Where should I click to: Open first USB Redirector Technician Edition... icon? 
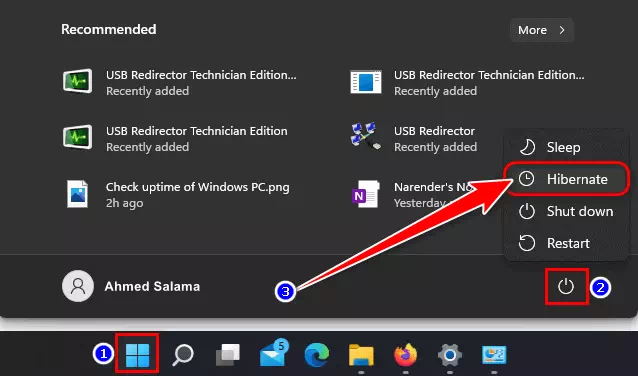click(77, 81)
